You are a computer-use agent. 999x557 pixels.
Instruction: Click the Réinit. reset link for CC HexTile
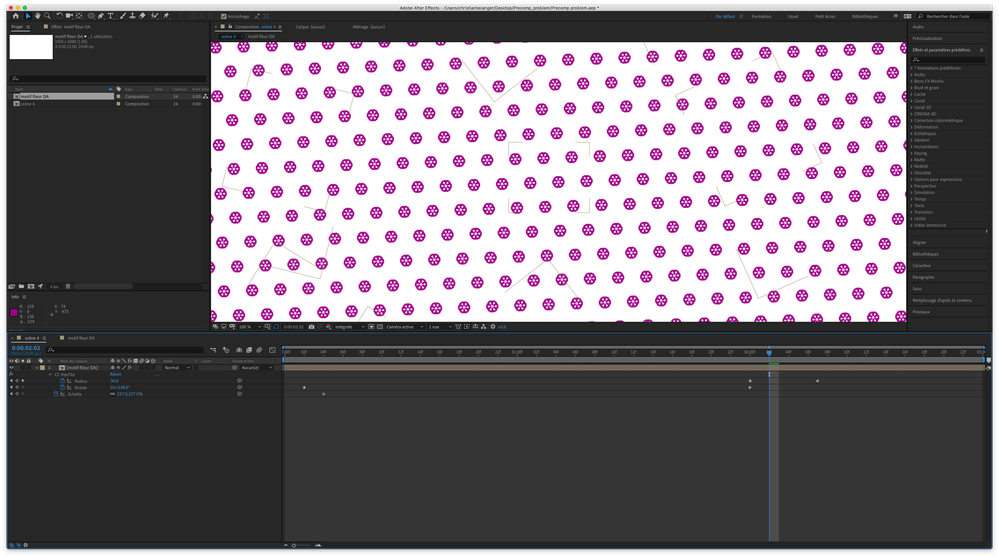(115, 374)
